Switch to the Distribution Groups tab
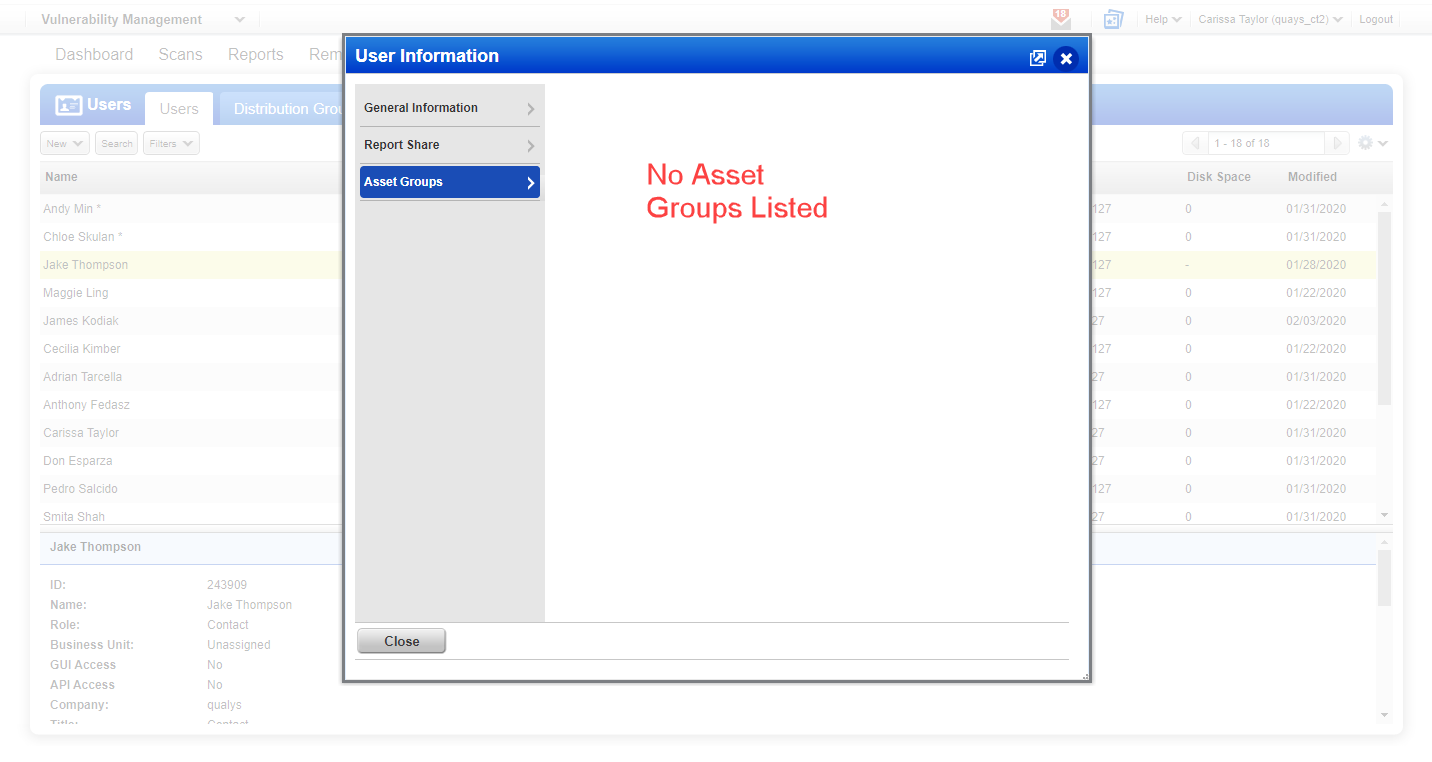The height and width of the screenshot is (762, 1432). pos(289,108)
